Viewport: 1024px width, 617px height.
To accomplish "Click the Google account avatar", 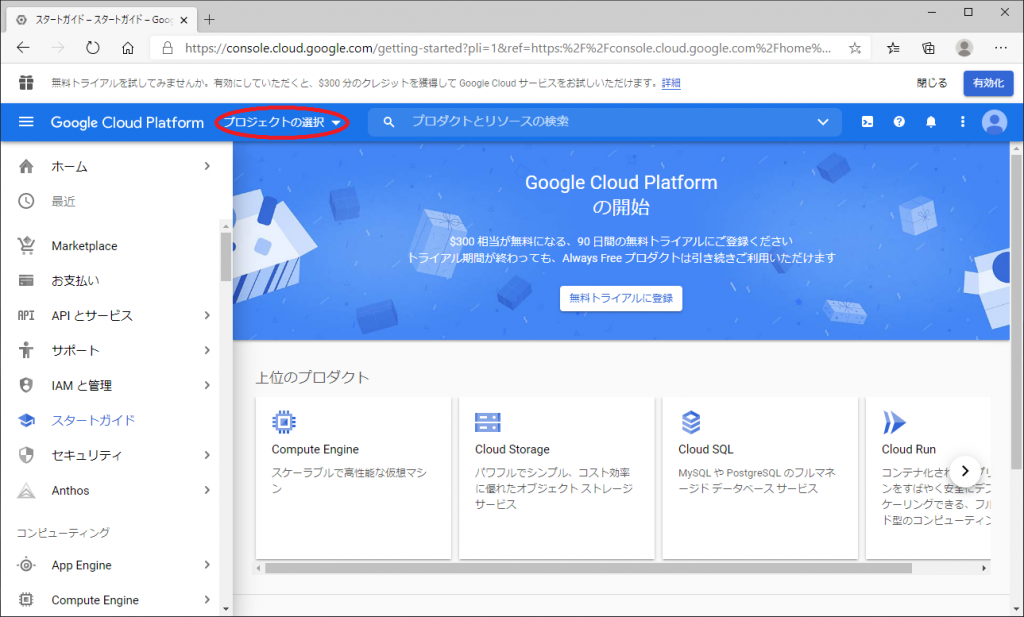I will pyautogui.click(x=994, y=122).
